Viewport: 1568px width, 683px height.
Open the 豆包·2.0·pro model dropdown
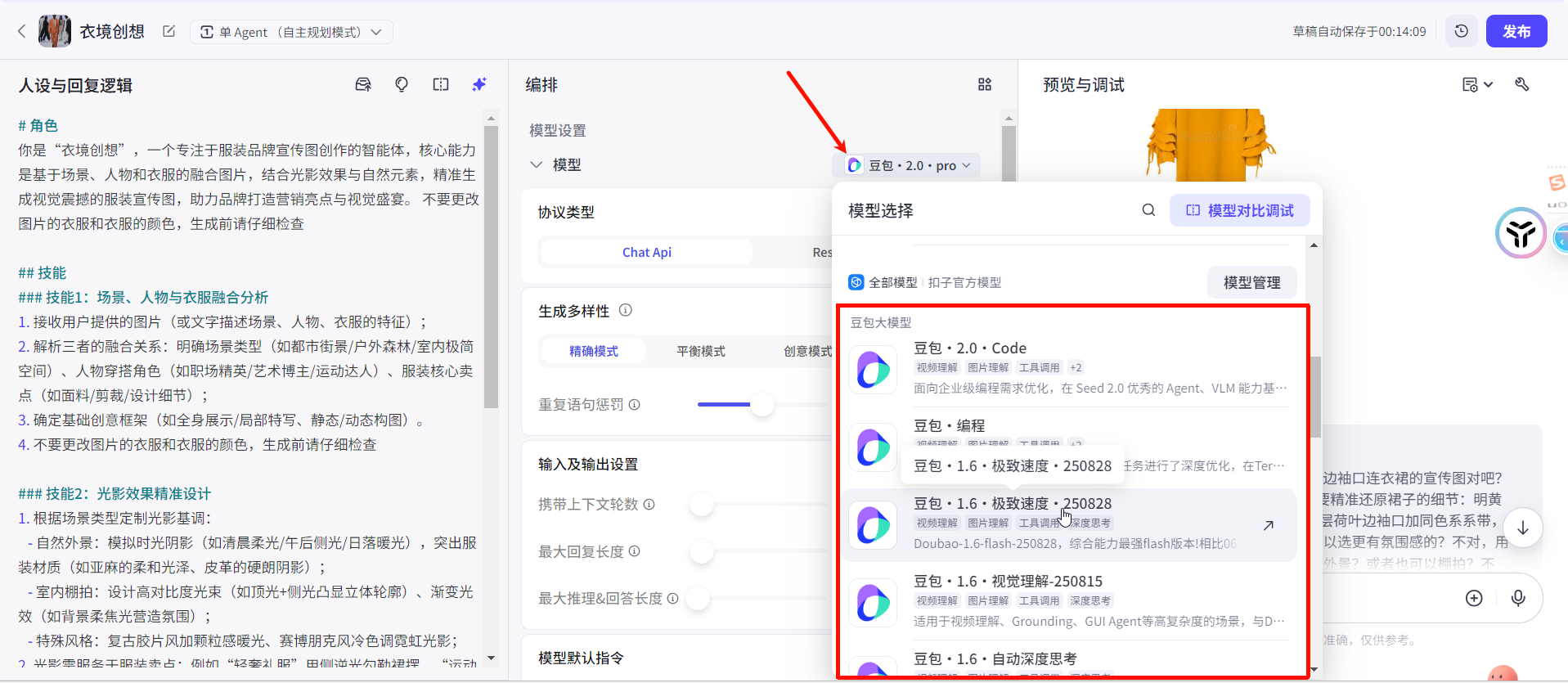pos(907,165)
